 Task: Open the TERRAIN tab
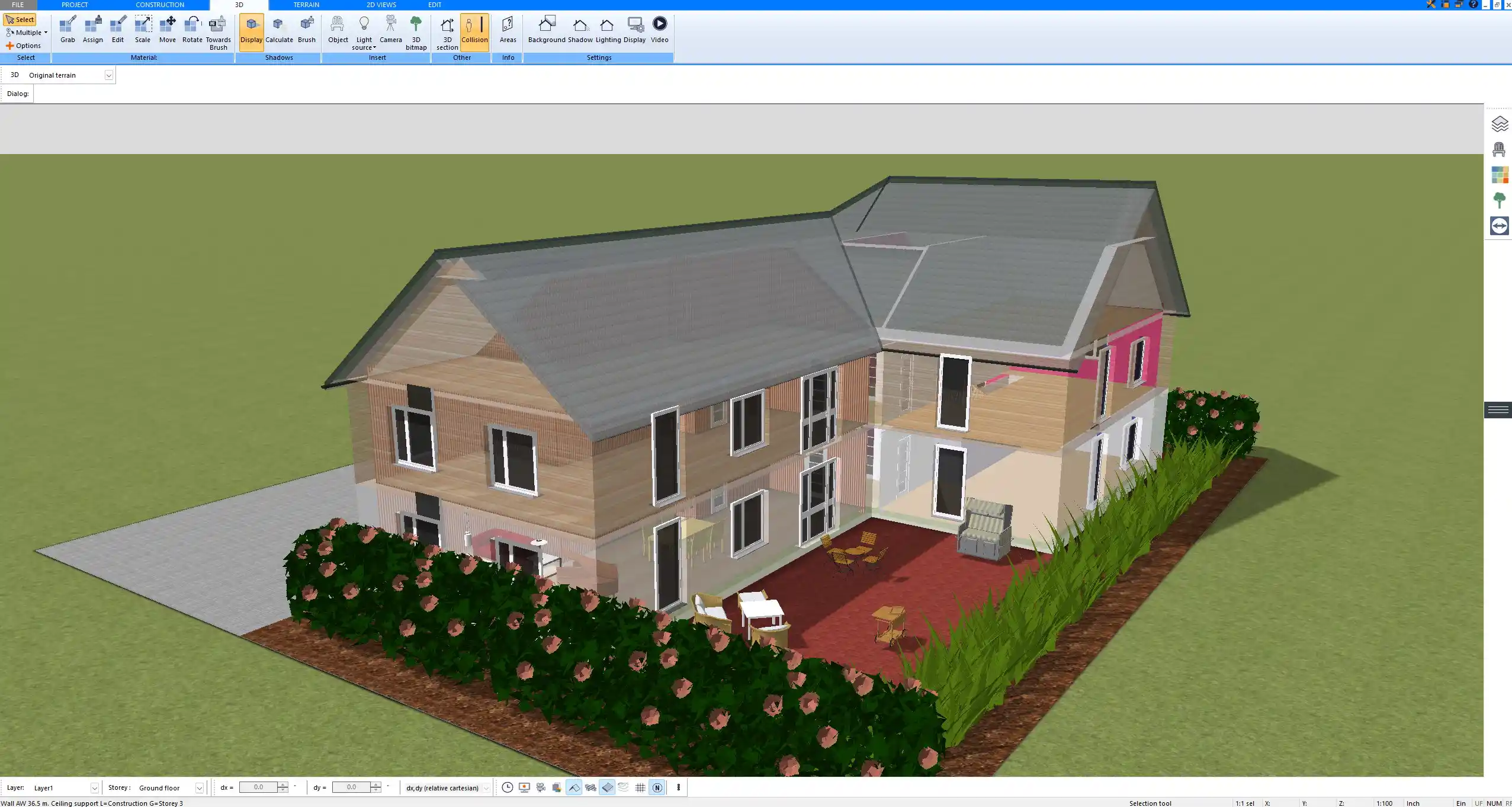[306, 5]
